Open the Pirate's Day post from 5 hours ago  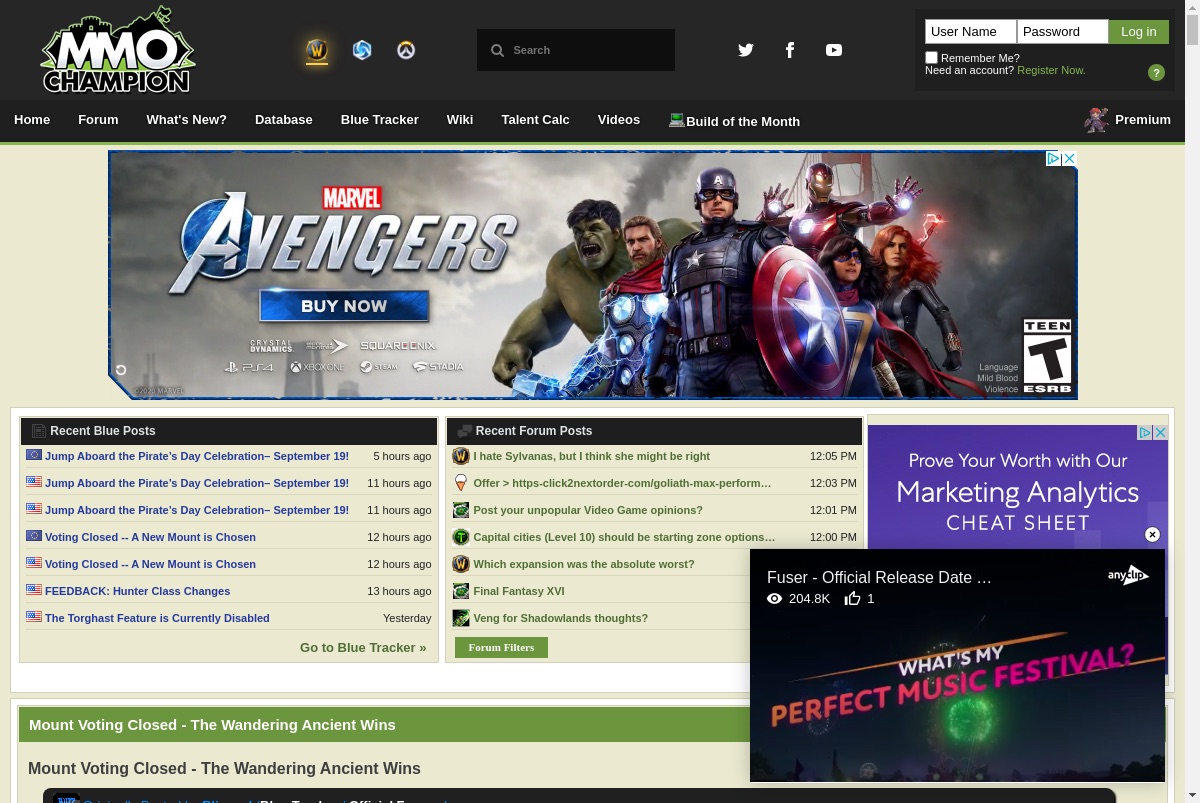click(197, 456)
